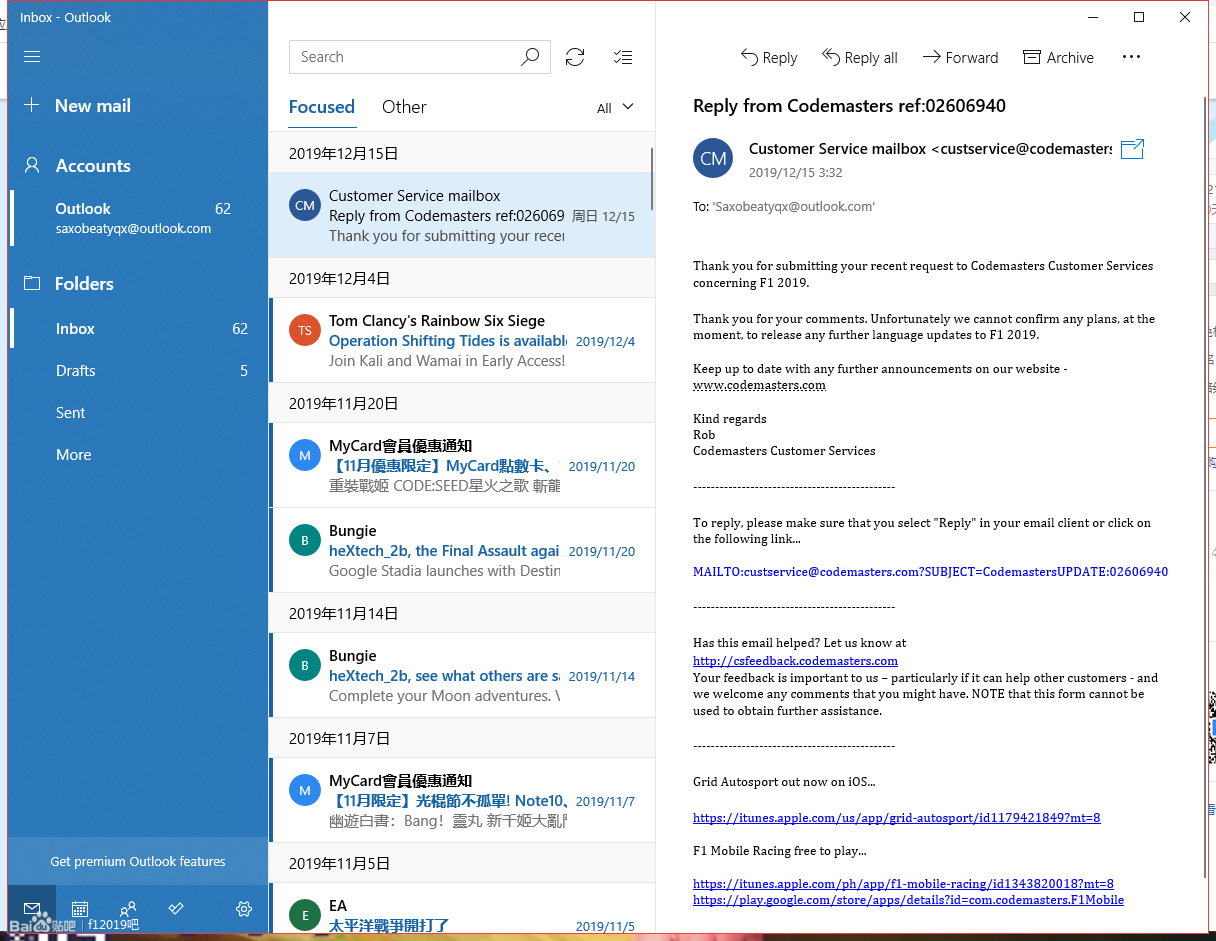
Task: Open the Drafts folder
Action: click(x=138, y=370)
